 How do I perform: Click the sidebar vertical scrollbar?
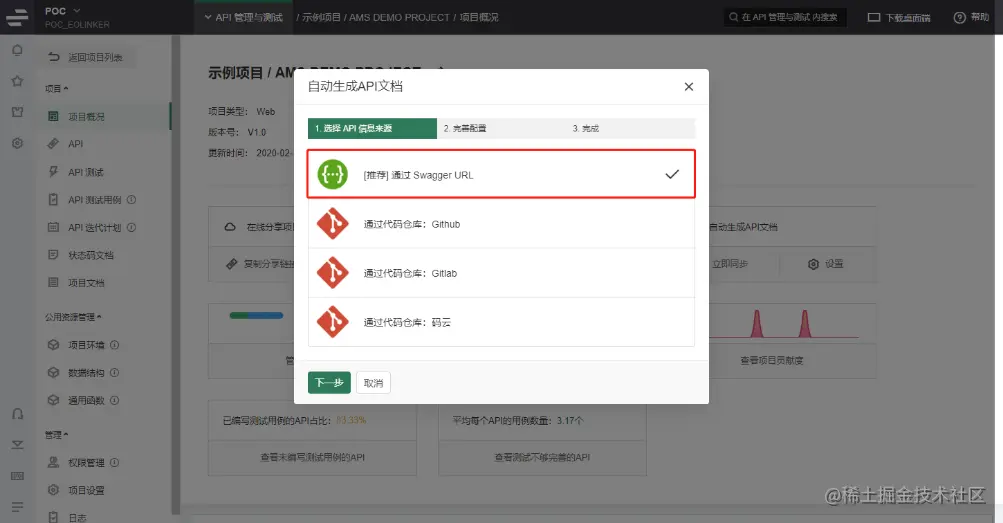coord(175,275)
